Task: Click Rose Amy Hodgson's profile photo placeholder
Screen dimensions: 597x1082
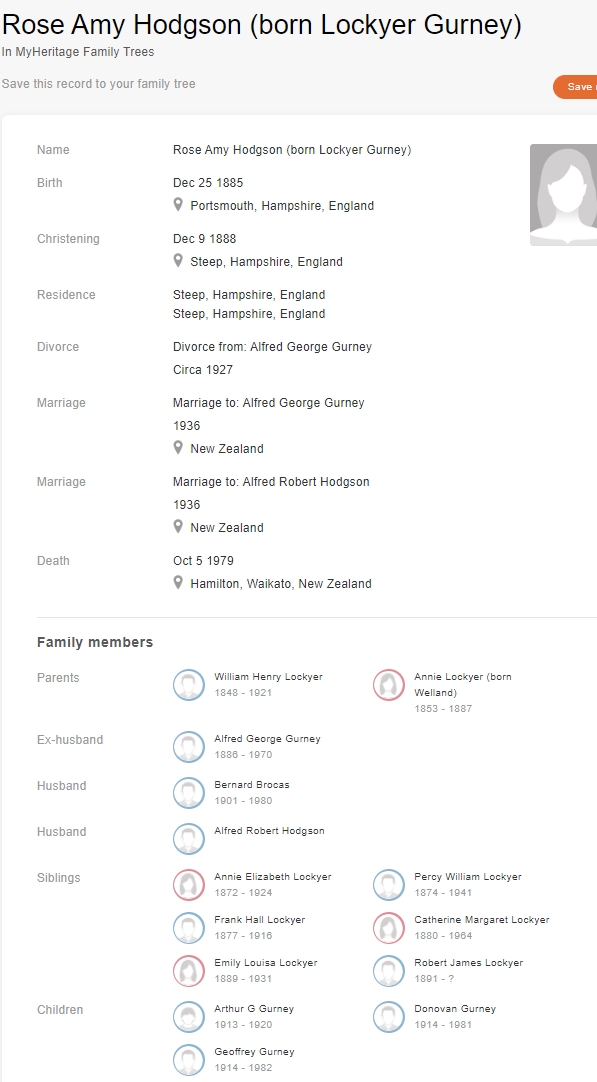Action: (x=564, y=195)
